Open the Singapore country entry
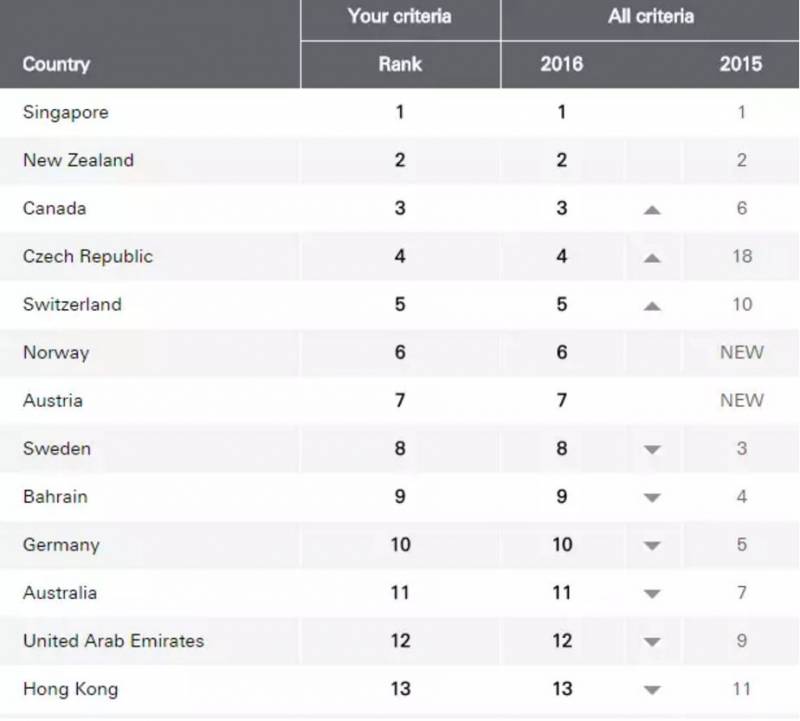The image size is (800, 721). (x=65, y=112)
